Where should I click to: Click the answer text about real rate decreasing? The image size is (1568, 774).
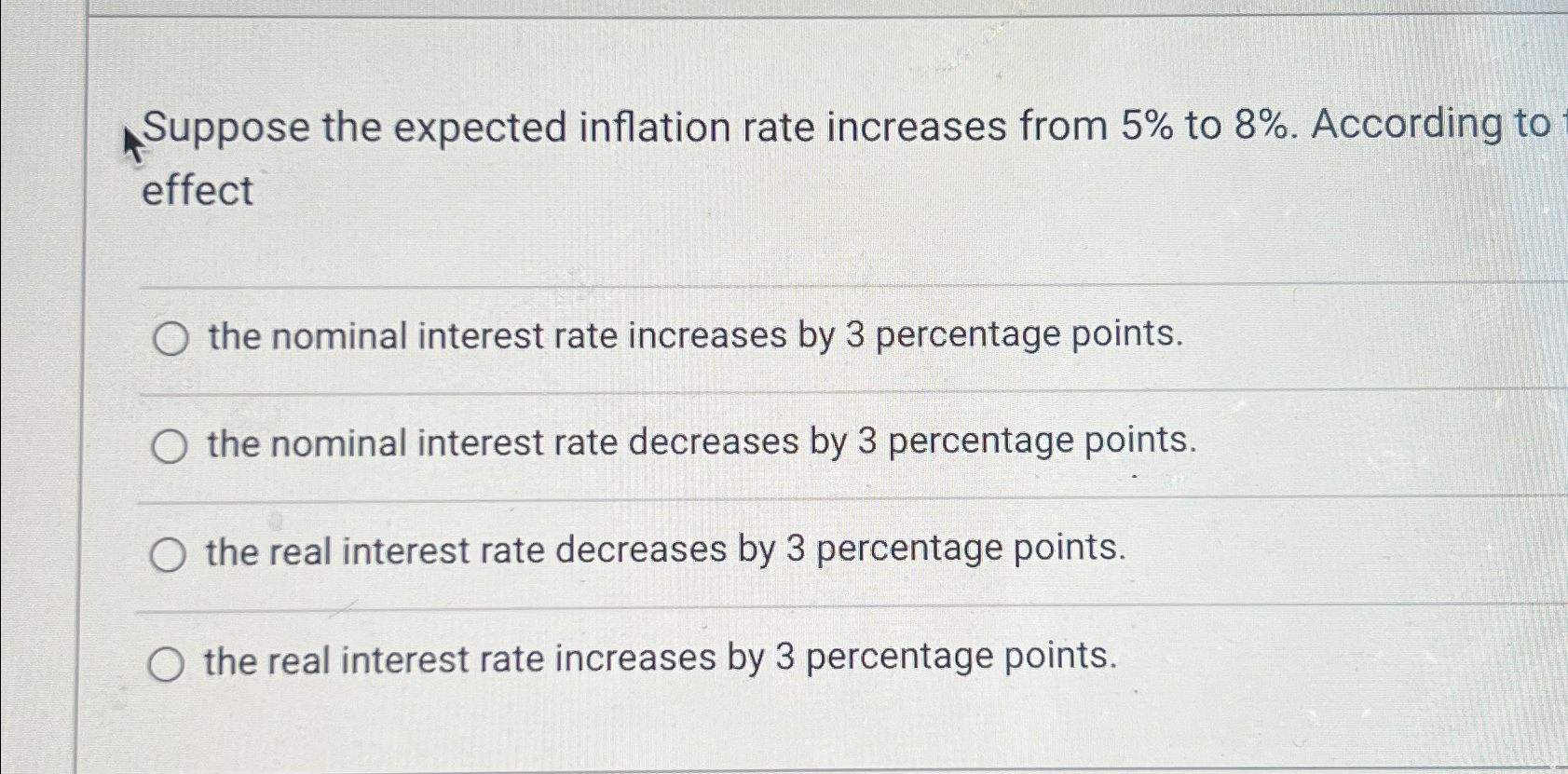(666, 550)
